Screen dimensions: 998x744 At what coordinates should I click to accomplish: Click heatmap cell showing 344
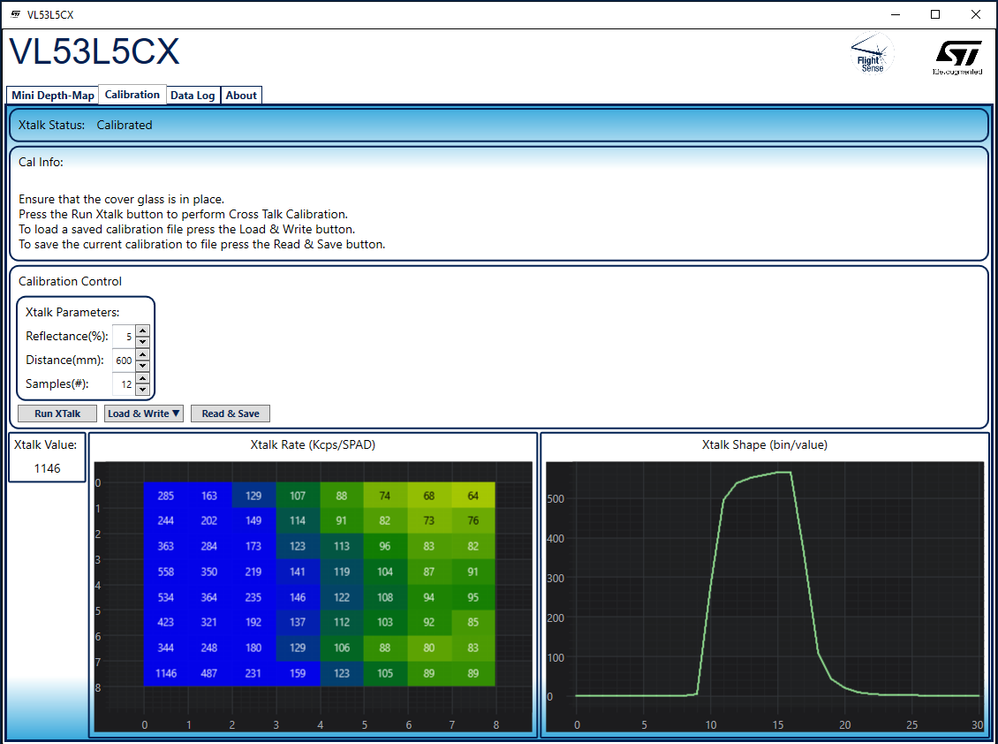pyautogui.click(x=165, y=648)
